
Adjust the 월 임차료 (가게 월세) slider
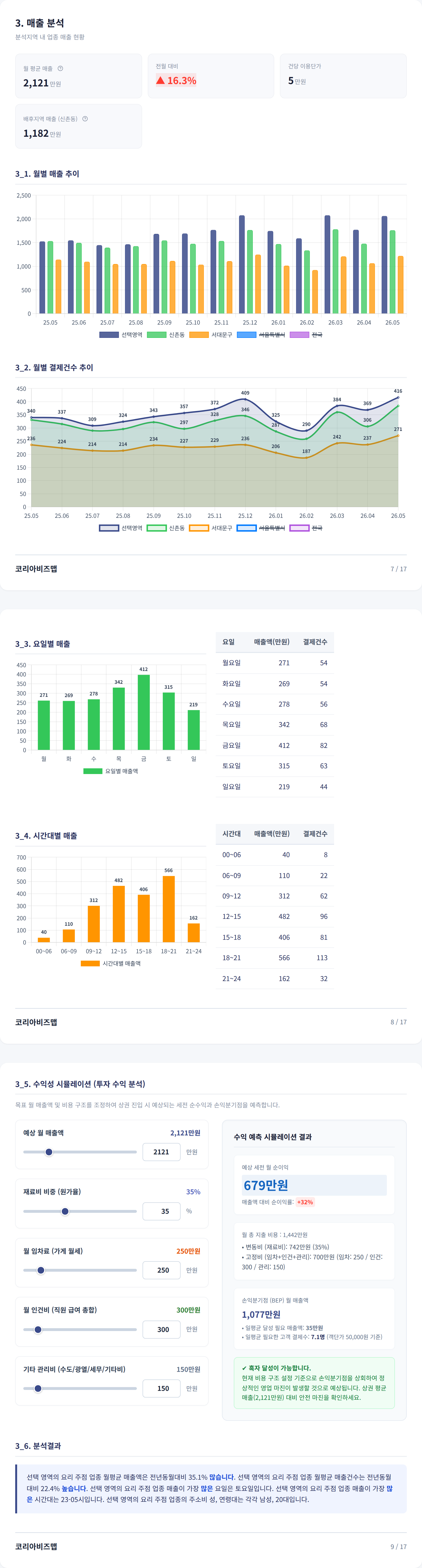80,1270
